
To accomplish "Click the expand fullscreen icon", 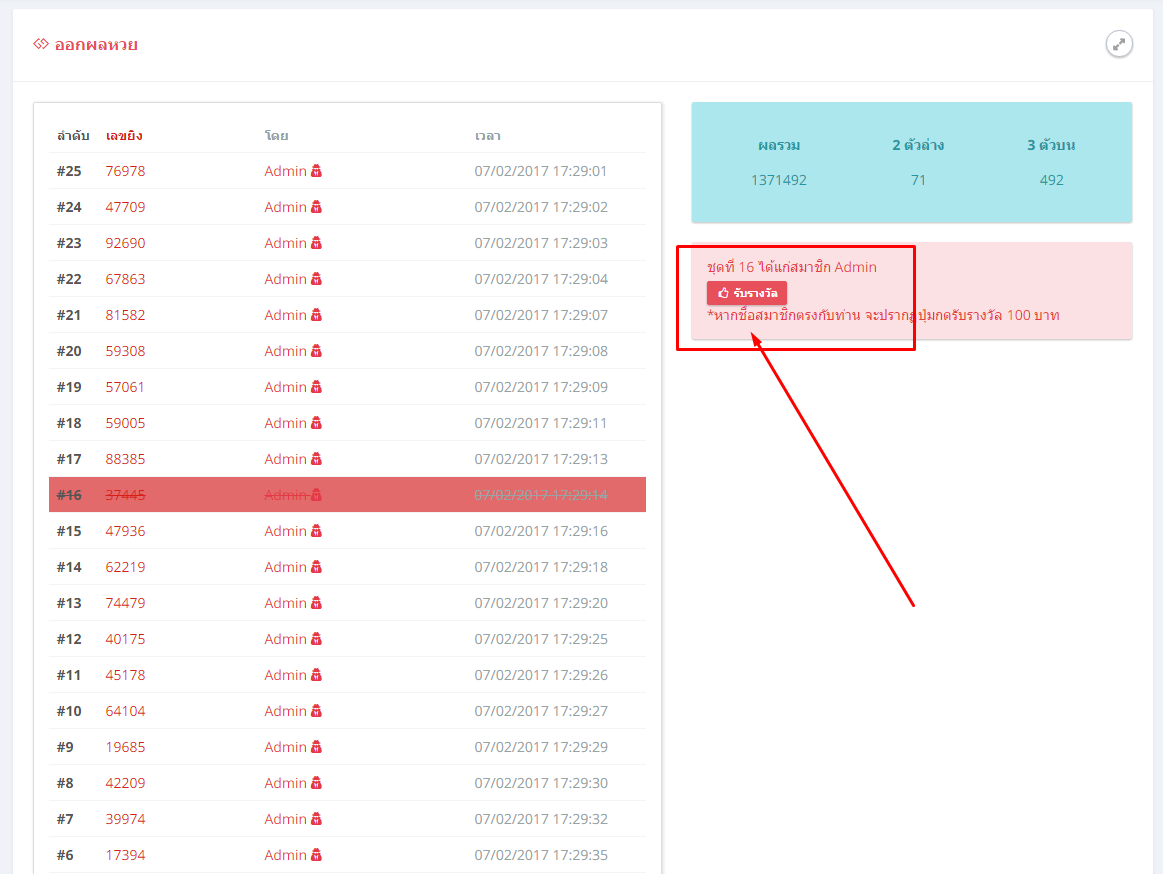I will tap(1119, 44).
